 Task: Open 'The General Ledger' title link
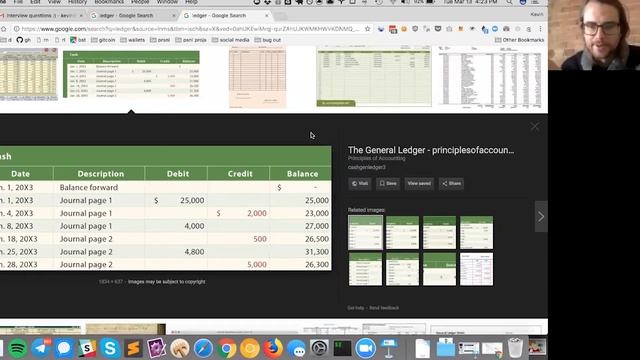click(431, 150)
